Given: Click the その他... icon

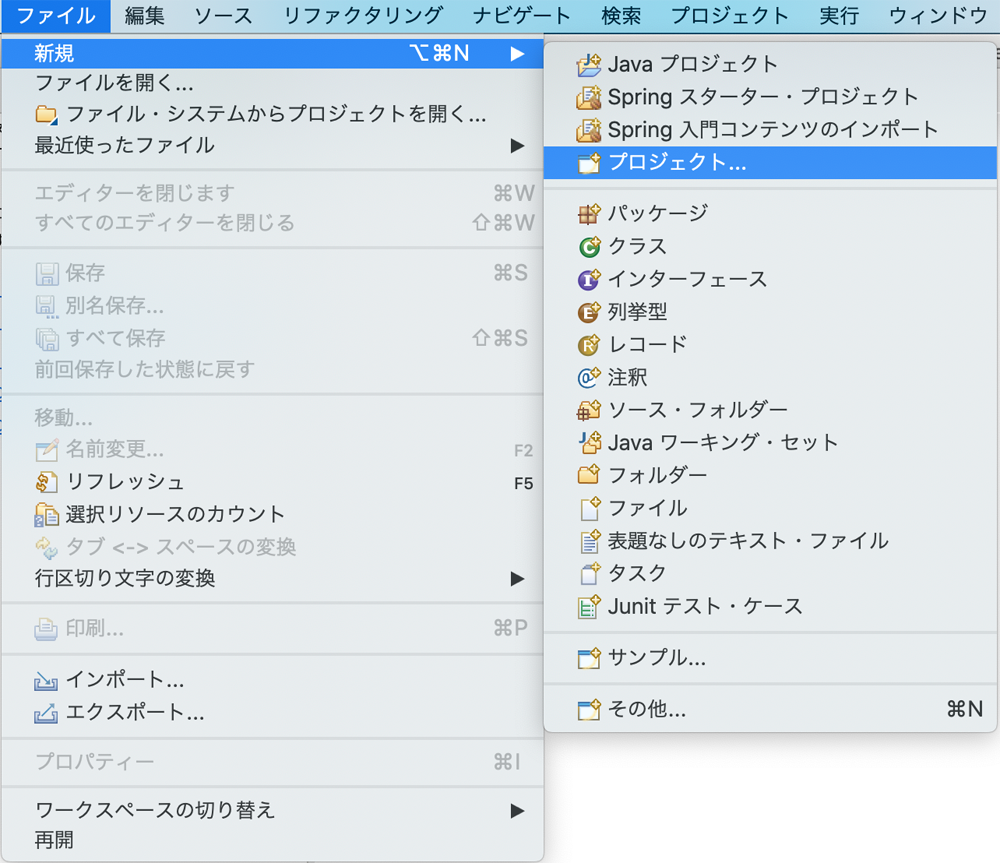Looking at the screenshot, I should click(x=589, y=709).
